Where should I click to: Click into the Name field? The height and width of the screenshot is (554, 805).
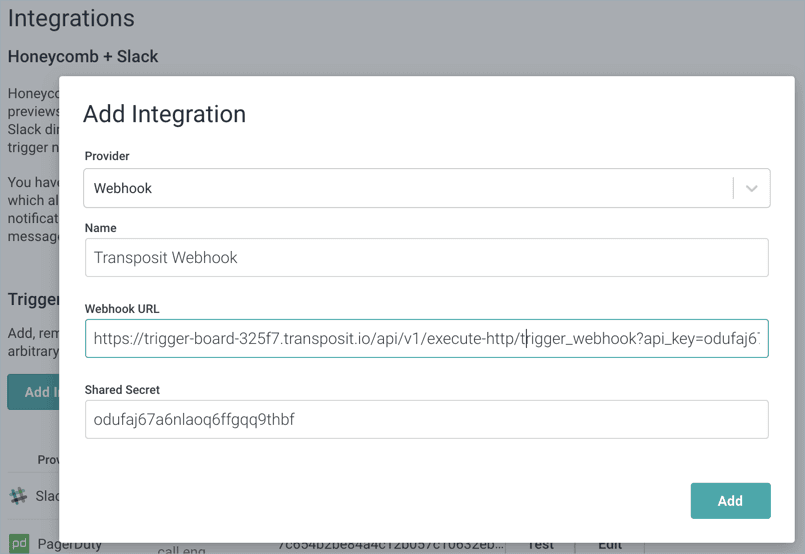[x=426, y=258]
